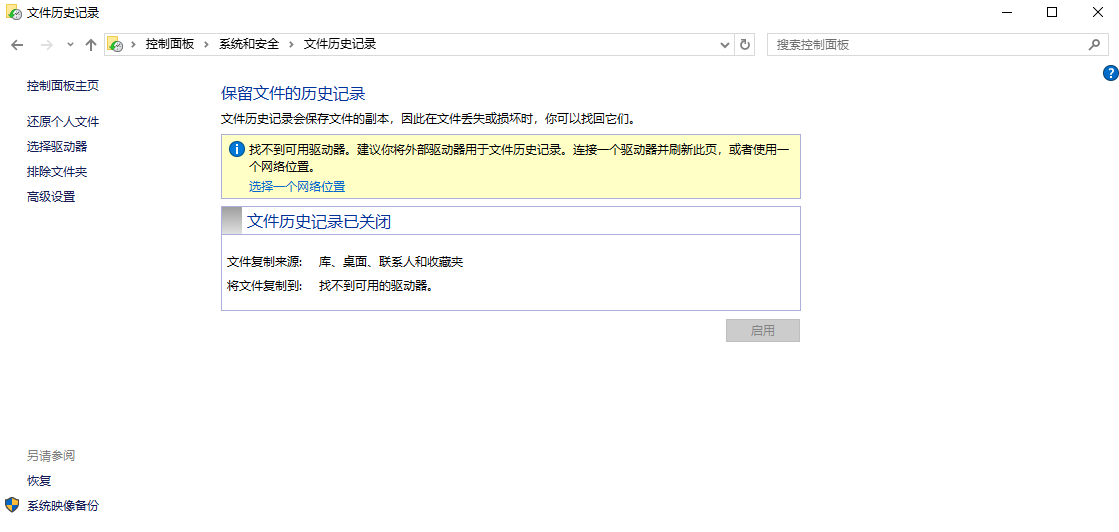Open help via the blue question mark icon
This screenshot has width=1119, height=532.
1110,73
